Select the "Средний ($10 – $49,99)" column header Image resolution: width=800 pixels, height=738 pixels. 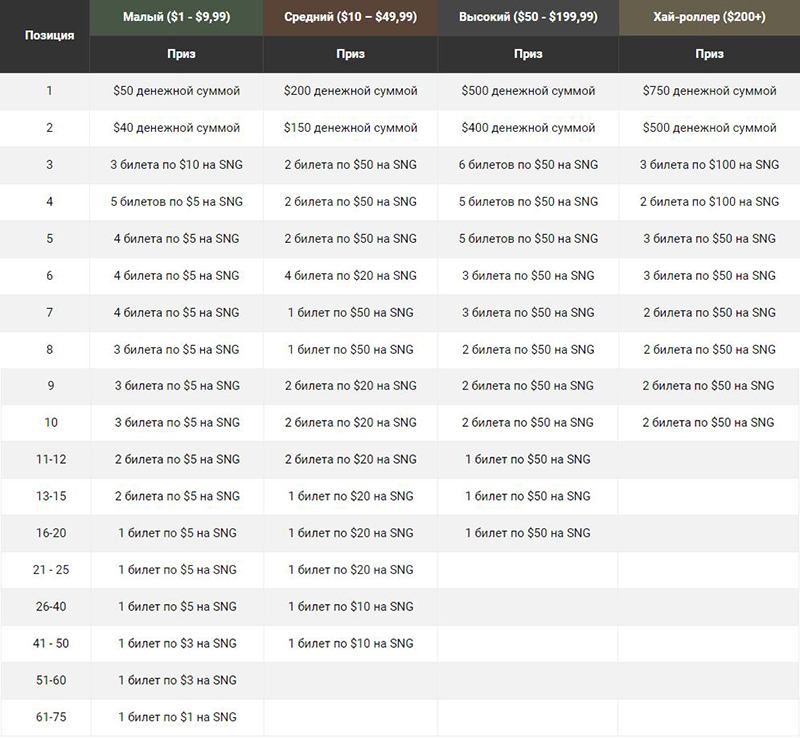(351, 17)
